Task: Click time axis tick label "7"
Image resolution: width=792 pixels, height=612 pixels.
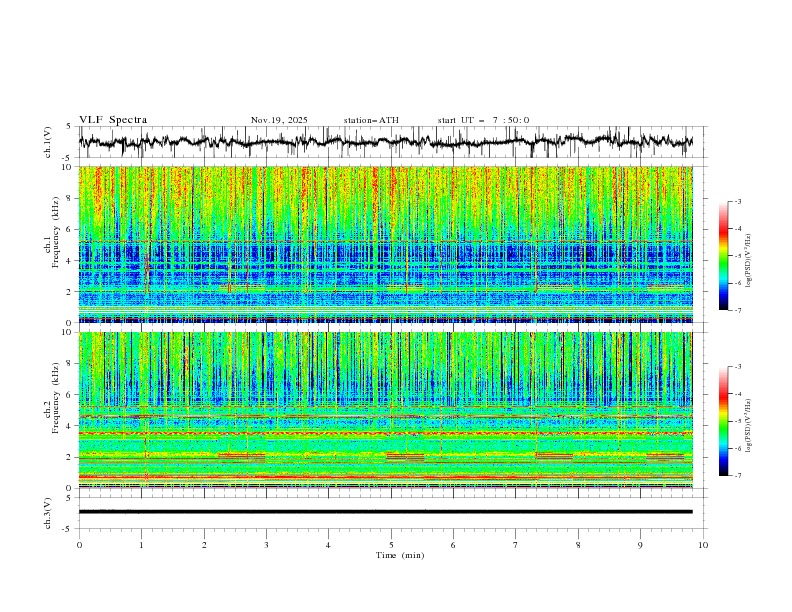Action: pos(516,545)
